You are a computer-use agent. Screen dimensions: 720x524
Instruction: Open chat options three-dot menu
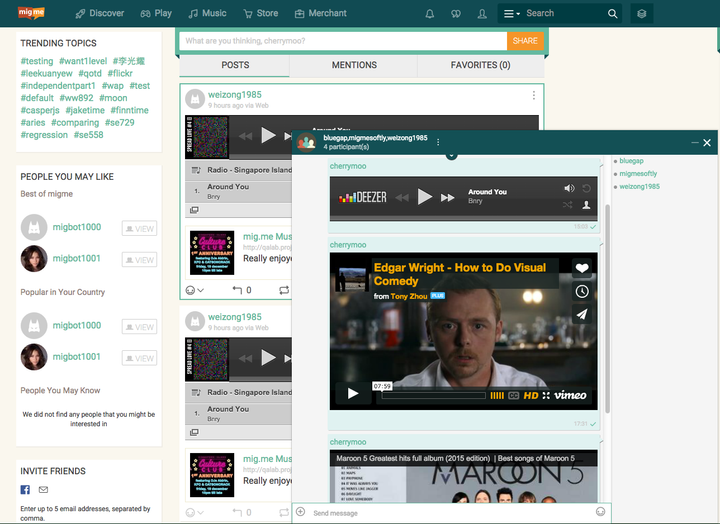(438, 142)
